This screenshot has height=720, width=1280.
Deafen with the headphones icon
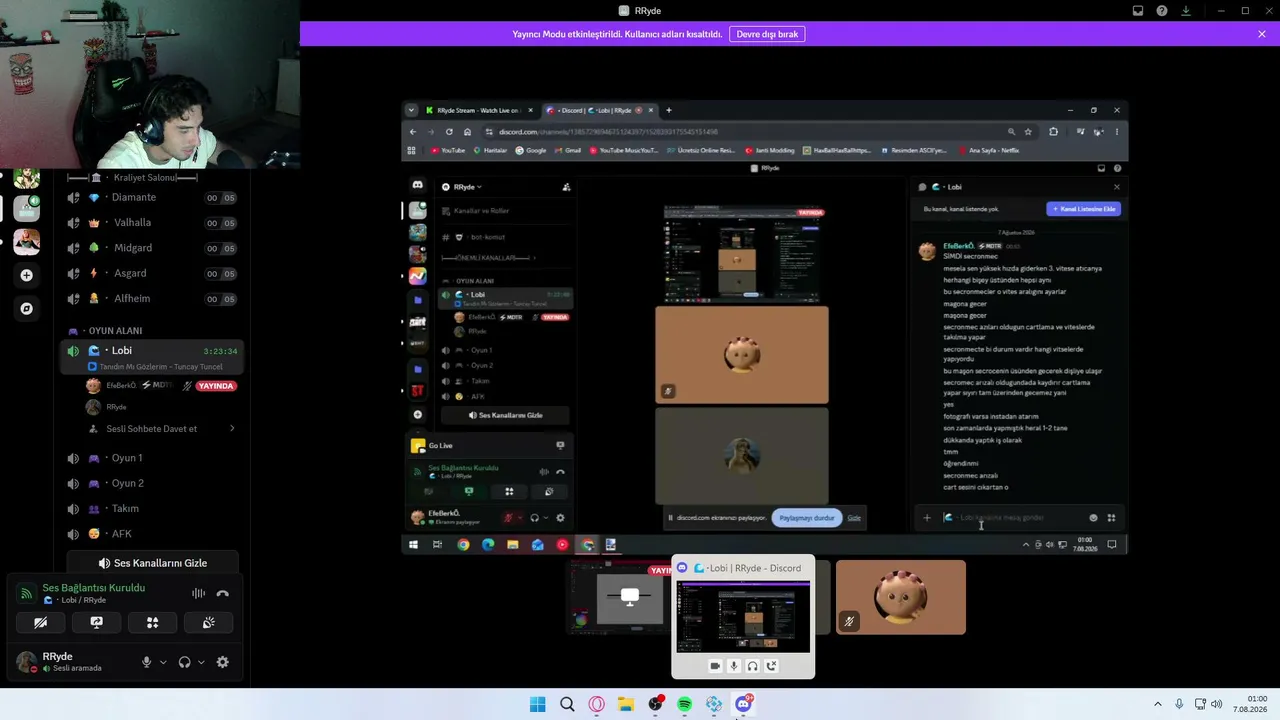tap(184, 662)
